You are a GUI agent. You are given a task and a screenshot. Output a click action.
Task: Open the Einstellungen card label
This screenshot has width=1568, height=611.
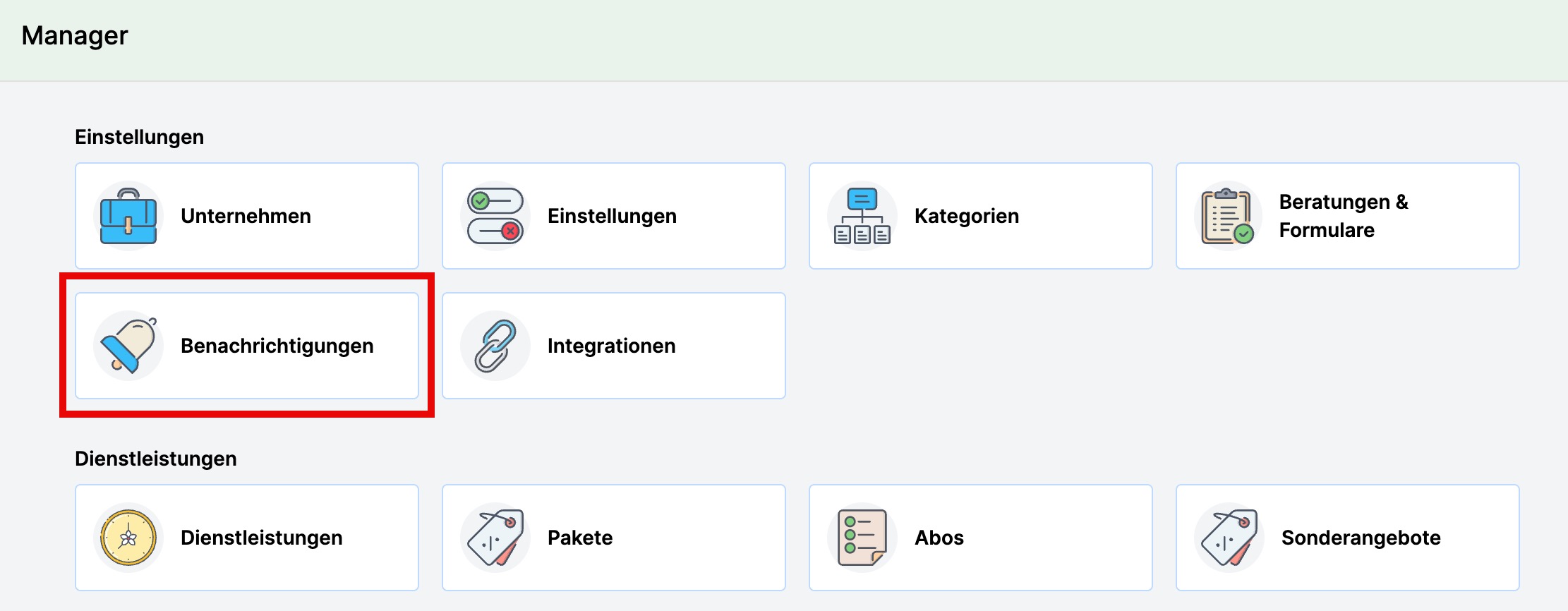pyautogui.click(x=612, y=216)
